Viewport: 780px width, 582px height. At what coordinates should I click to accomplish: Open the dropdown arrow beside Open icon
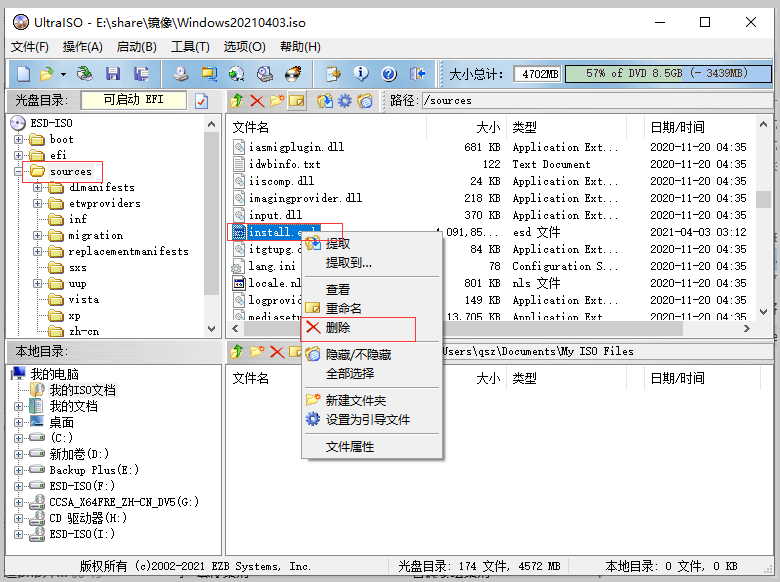click(x=63, y=75)
